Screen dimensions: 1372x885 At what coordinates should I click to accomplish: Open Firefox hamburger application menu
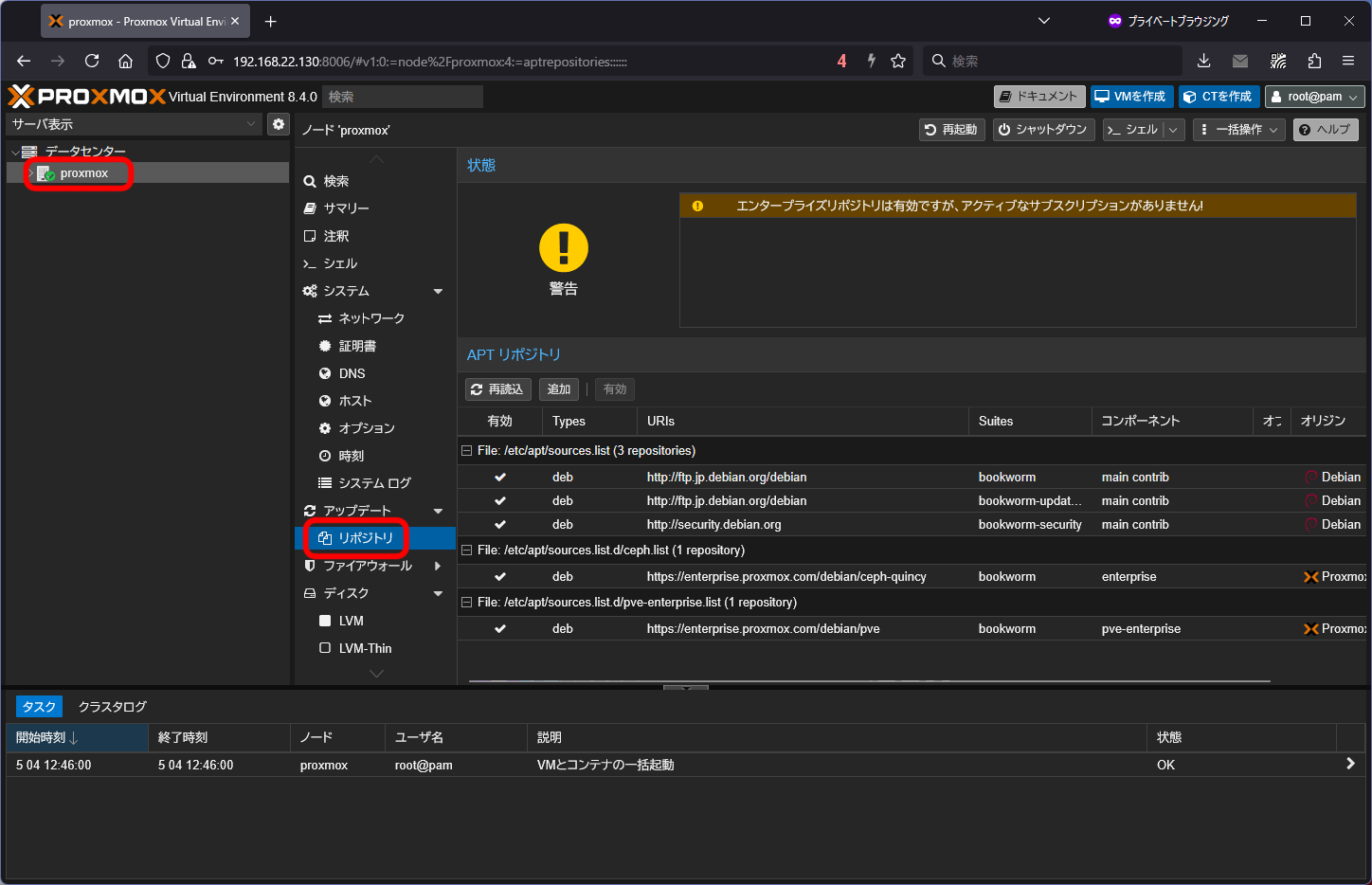click(1348, 61)
